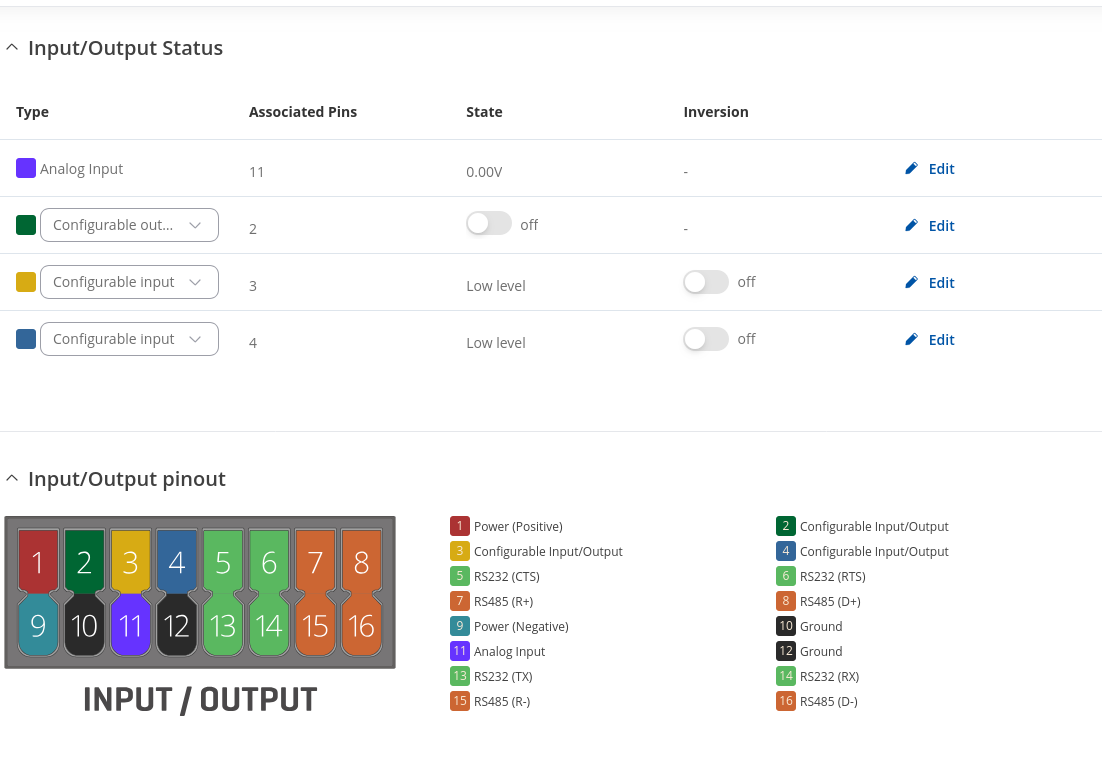The image size is (1102, 780).
Task: Click pin 1 in the connector diagram
Action: click(x=38, y=562)
